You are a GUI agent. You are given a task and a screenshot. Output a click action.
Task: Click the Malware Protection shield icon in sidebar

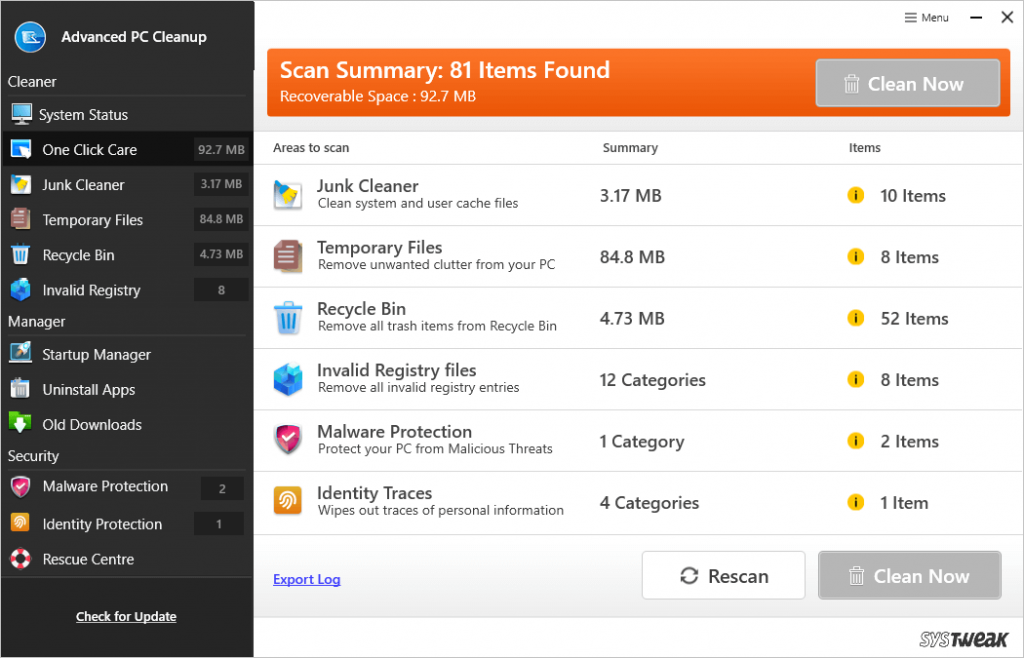21,487
